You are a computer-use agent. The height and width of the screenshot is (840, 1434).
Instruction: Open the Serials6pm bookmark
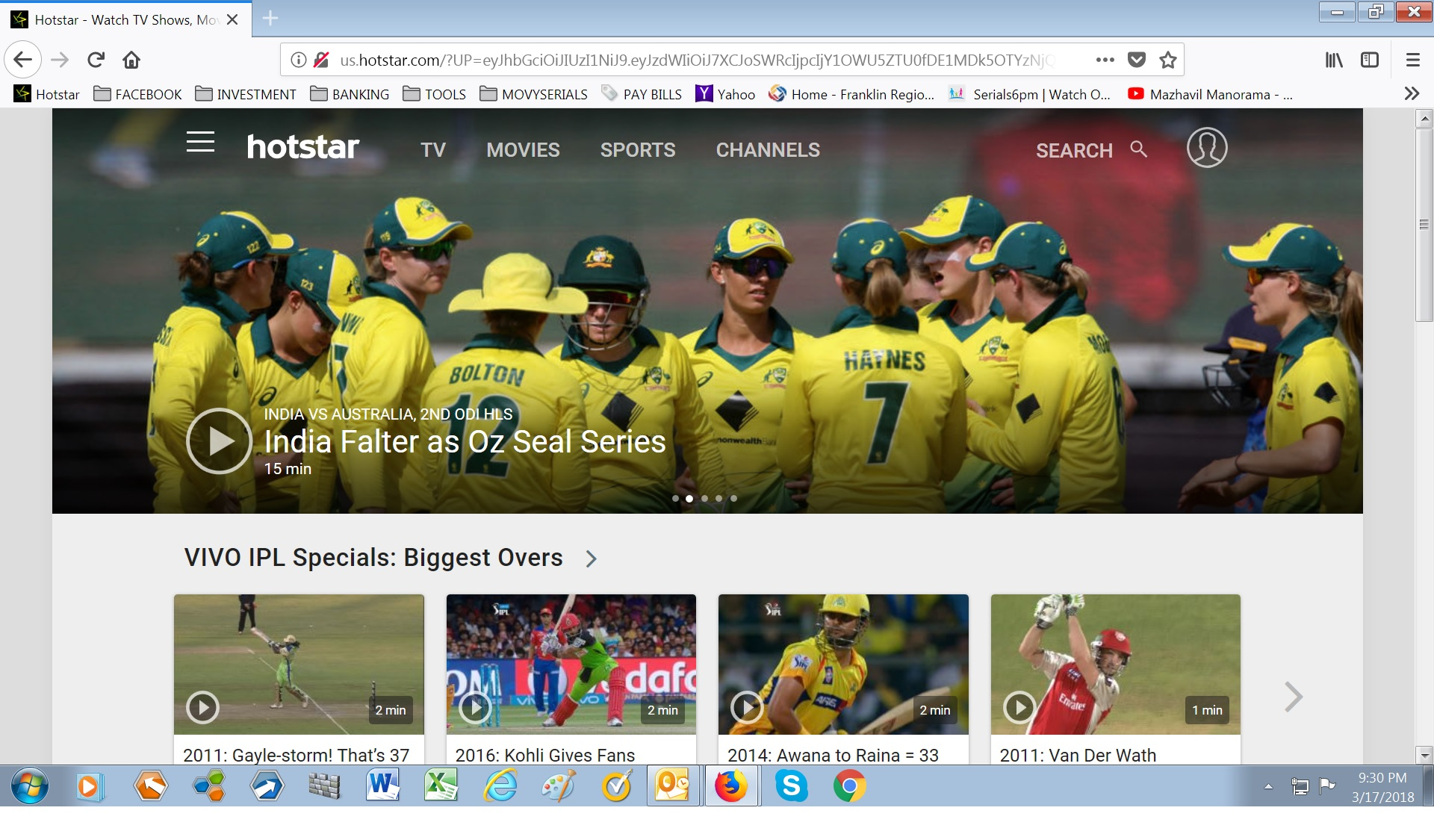coord(1029,94)
